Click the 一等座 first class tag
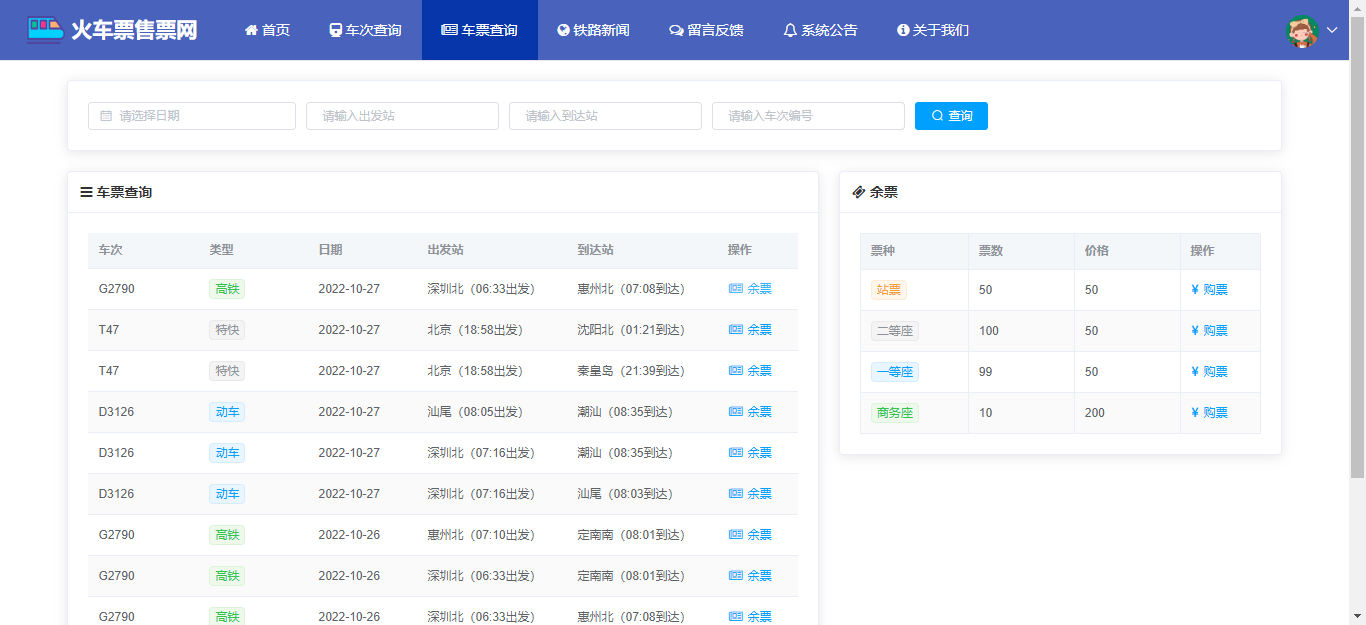The image size is (1366, 625). [894, 372]
